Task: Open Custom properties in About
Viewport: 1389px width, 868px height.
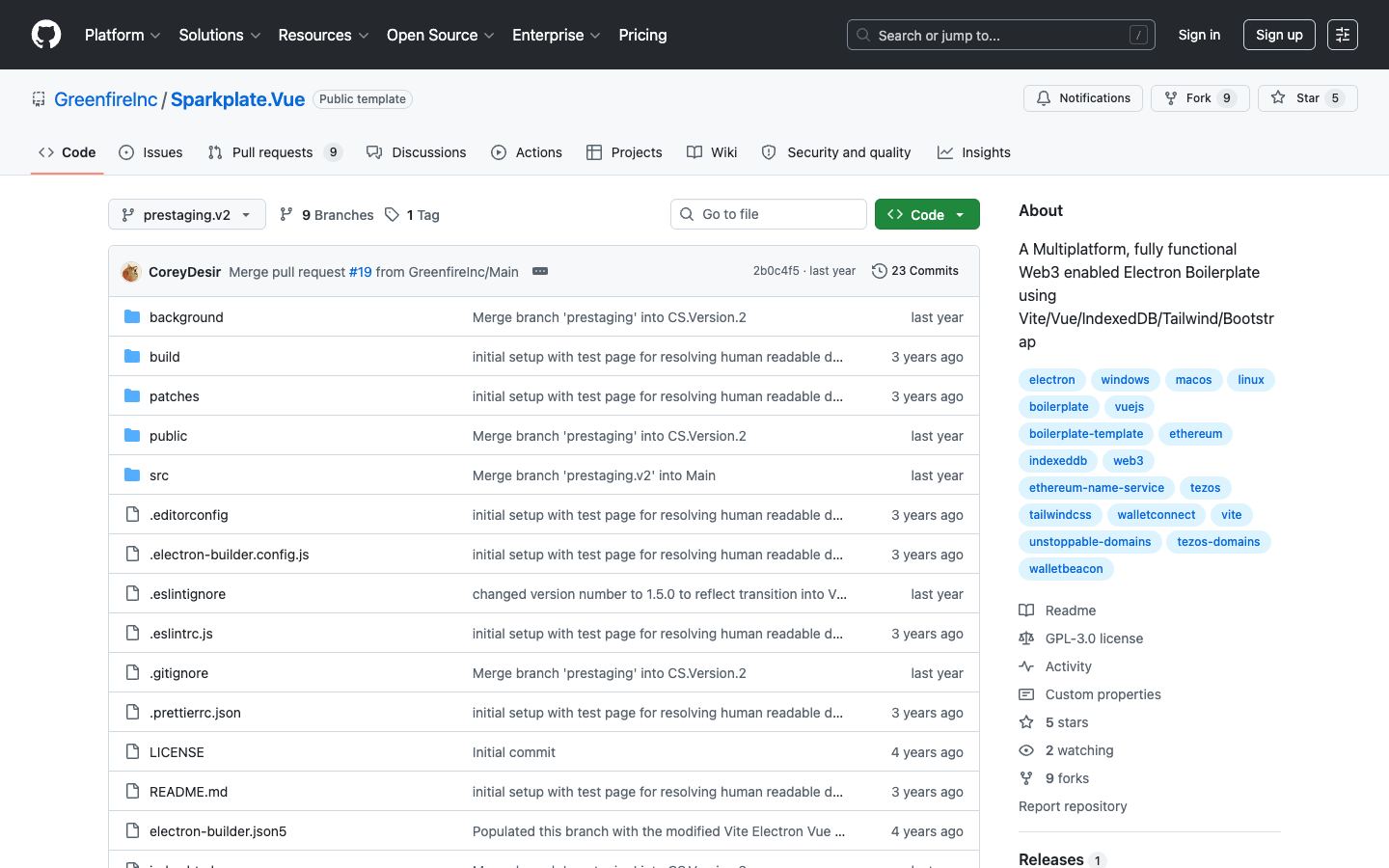Action: tap(1090, 694)
